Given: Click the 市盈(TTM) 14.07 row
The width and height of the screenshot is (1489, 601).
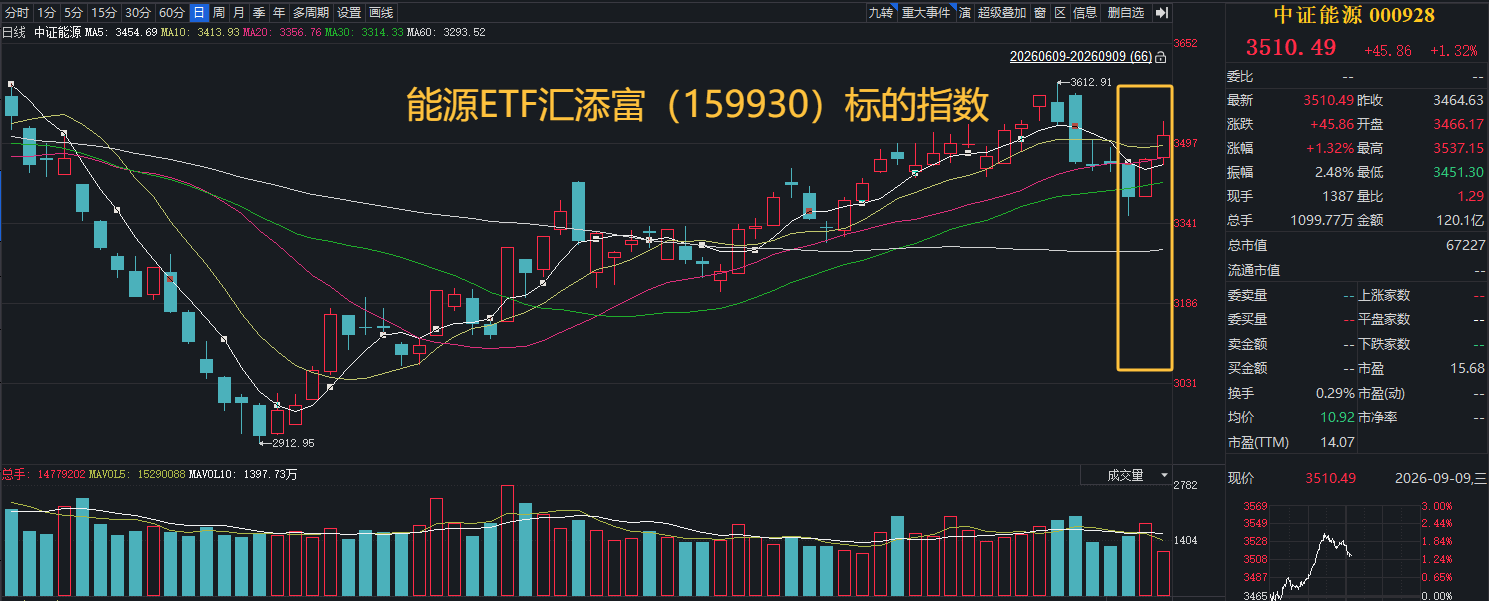Looking at the screenshot, I should [x=1291, y=442].
